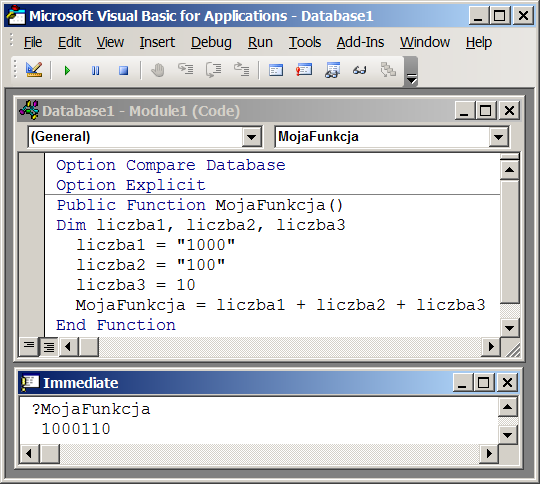Viewport: 540px width, 484px height.
Task: Run the Sub with green play icon
Action: pos(67,71)
